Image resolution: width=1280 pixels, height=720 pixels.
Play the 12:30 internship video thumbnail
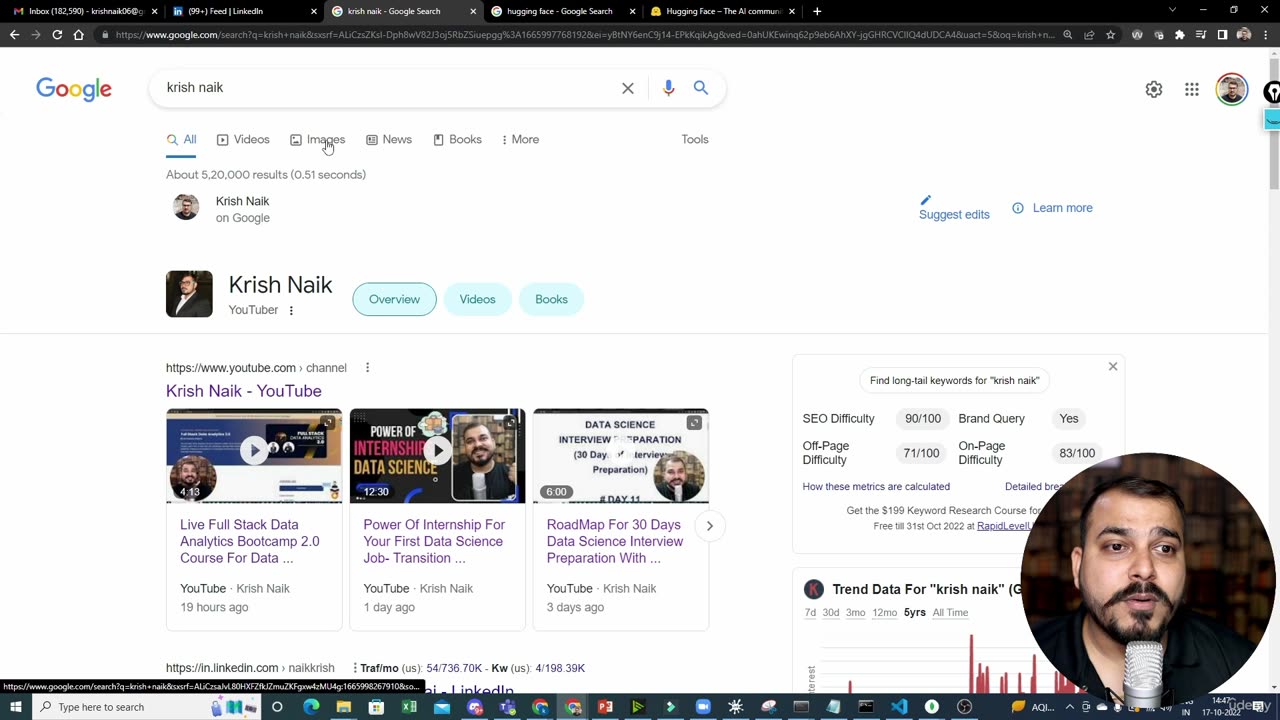point(437,455)
